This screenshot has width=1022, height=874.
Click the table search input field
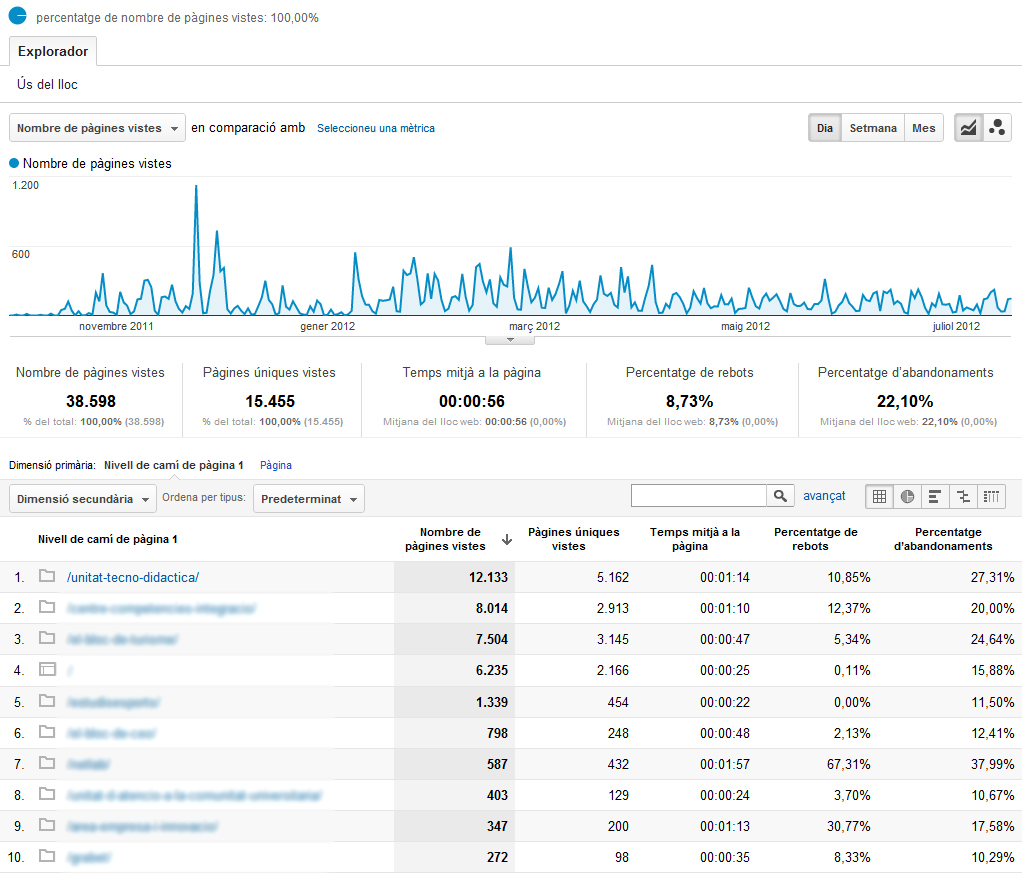pos(698,496)
